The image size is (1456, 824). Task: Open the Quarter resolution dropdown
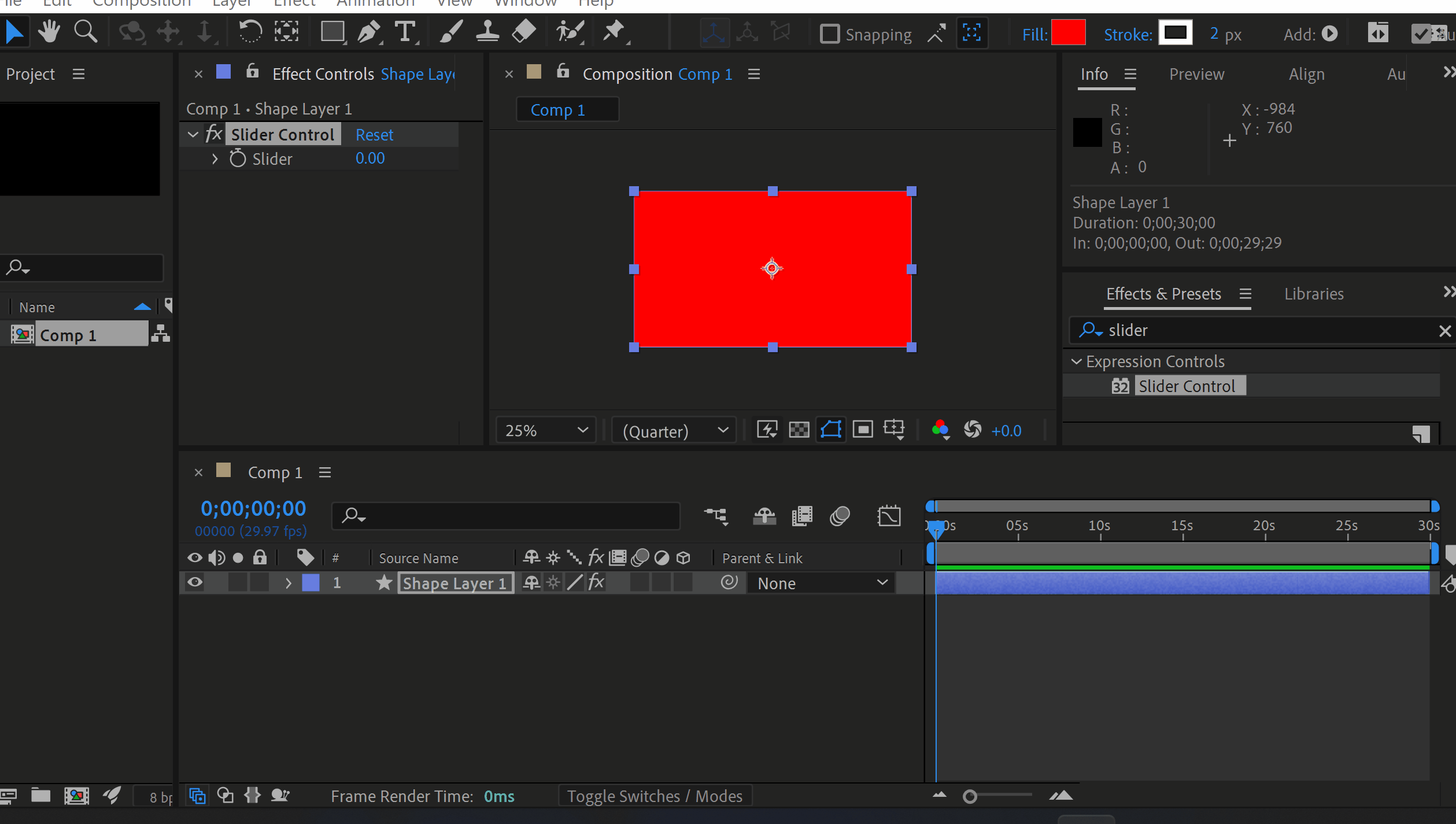(674, 431)
